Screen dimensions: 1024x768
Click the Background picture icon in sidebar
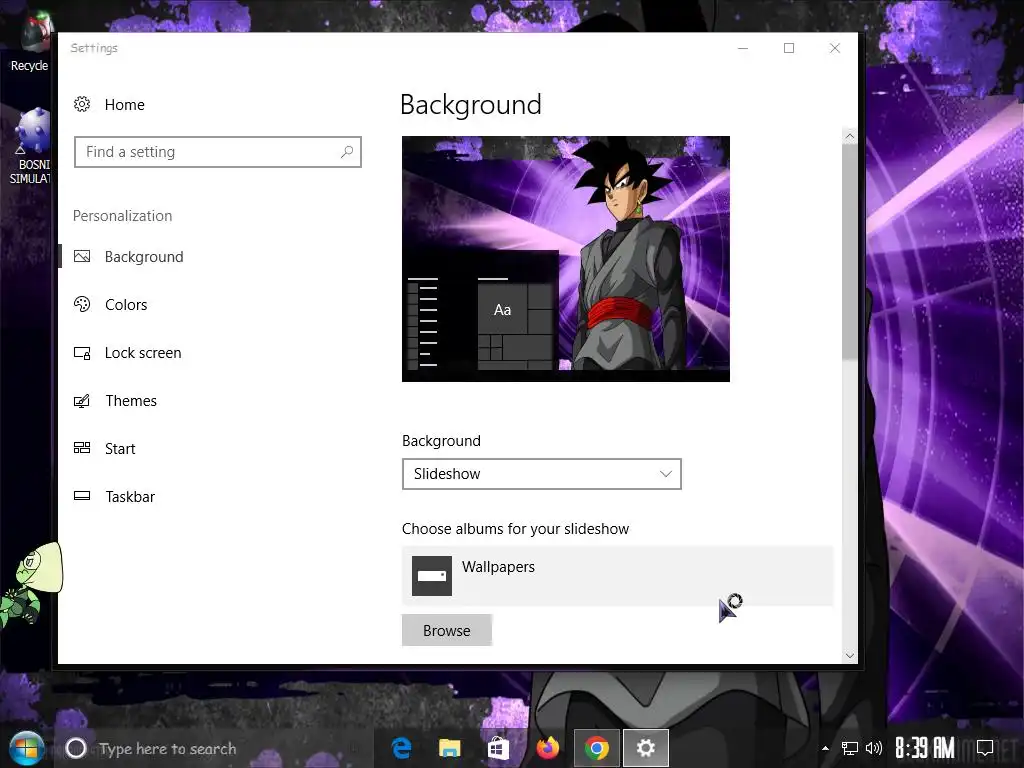(x=82, y=257)
